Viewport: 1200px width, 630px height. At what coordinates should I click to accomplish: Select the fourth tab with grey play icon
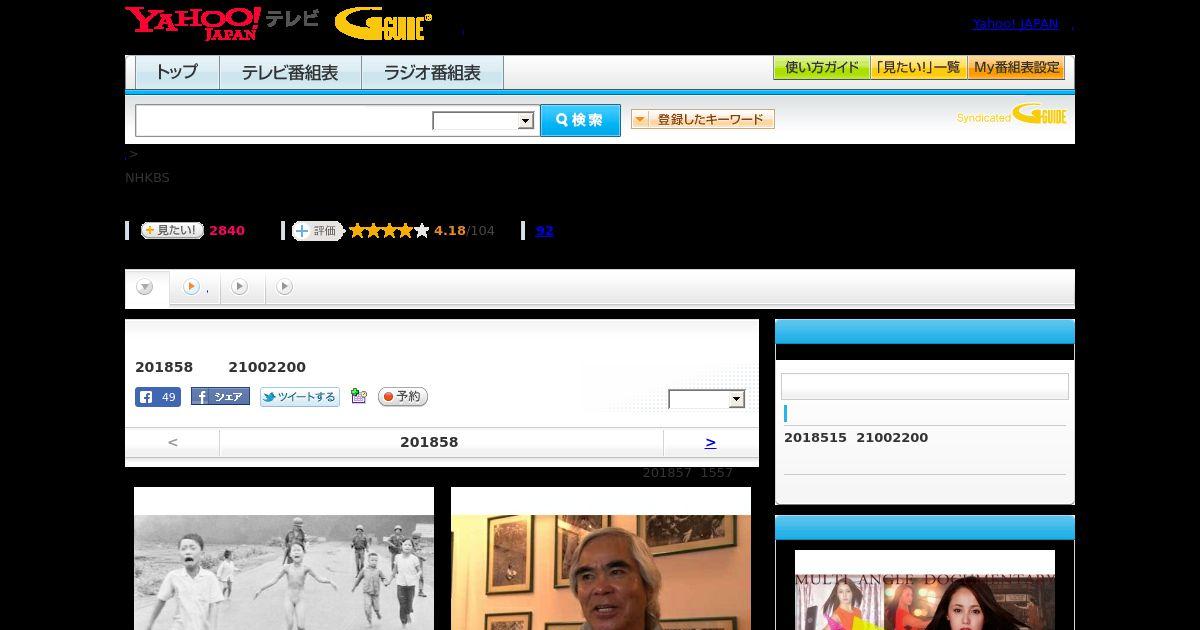(x=285, y=287)
